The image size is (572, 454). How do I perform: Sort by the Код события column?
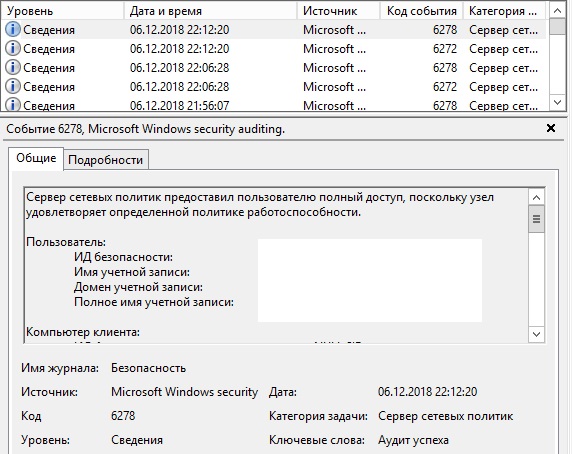point(422,11)
